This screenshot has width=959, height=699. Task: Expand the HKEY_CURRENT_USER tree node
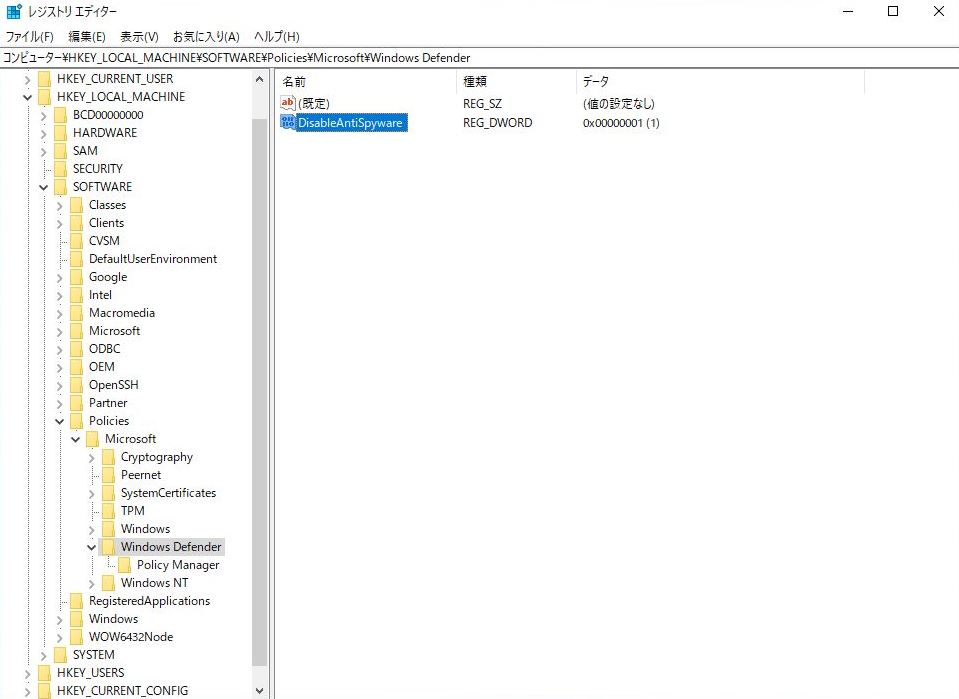28,80
